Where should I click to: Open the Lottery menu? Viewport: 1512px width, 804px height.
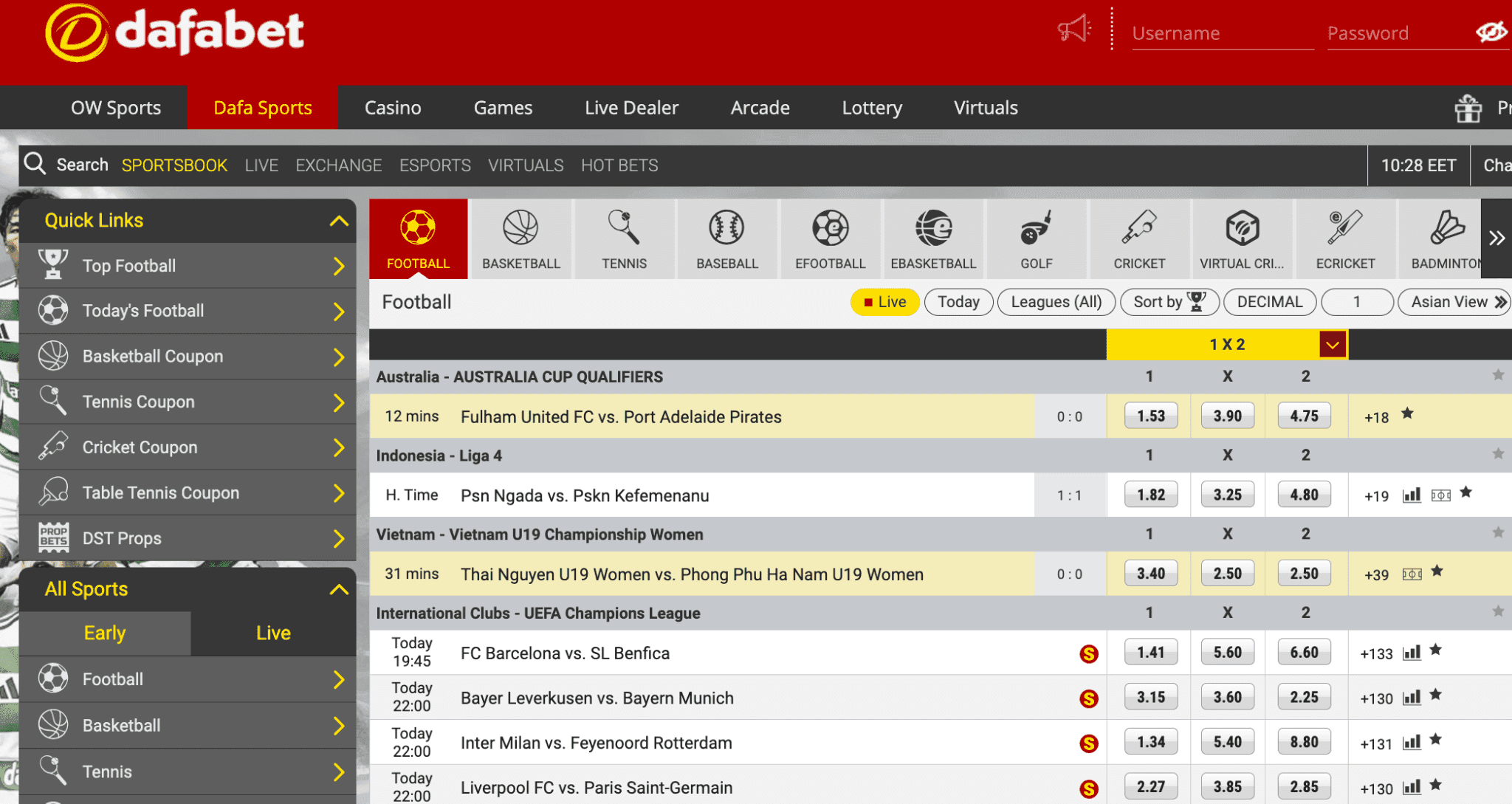(x=872, y=108)
